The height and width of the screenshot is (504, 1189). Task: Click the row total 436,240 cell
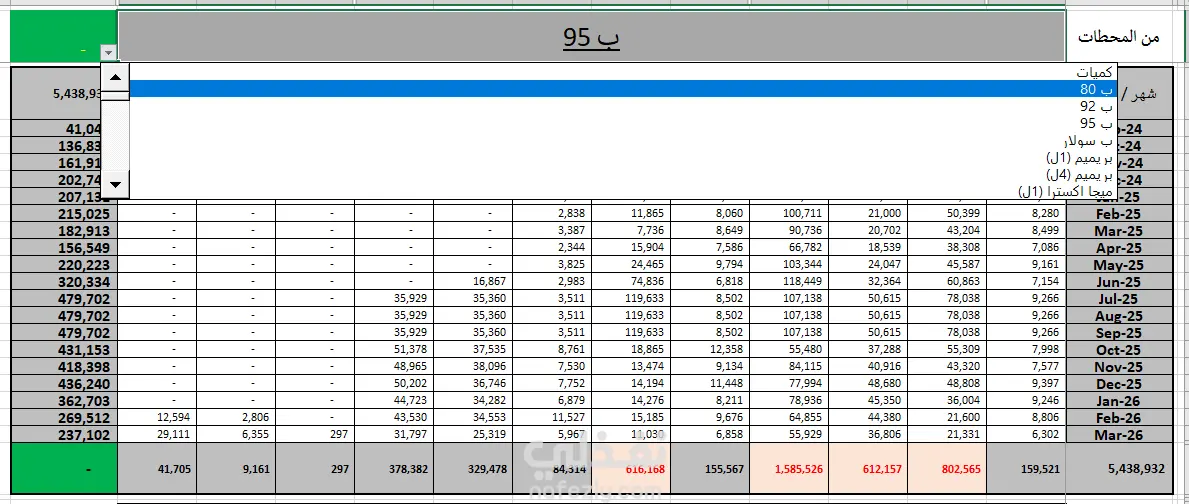[64, 384]
